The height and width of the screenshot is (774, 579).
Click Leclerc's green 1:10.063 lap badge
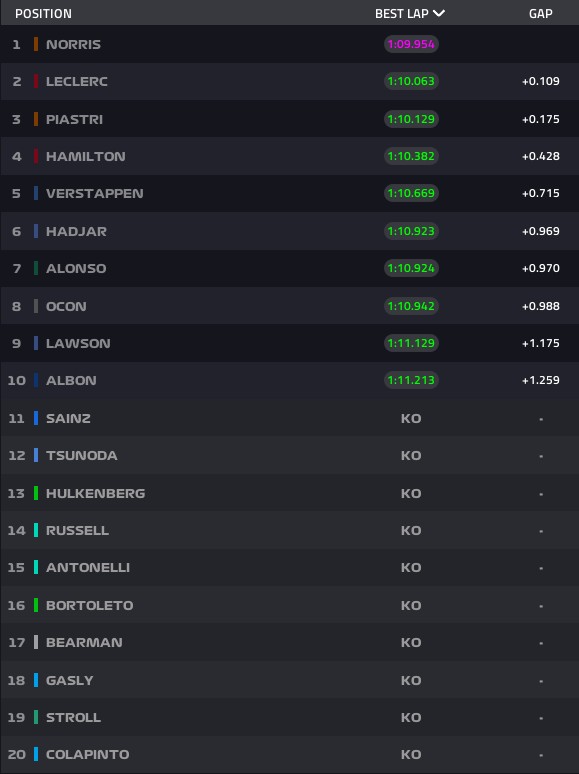(x=411, y=81)
